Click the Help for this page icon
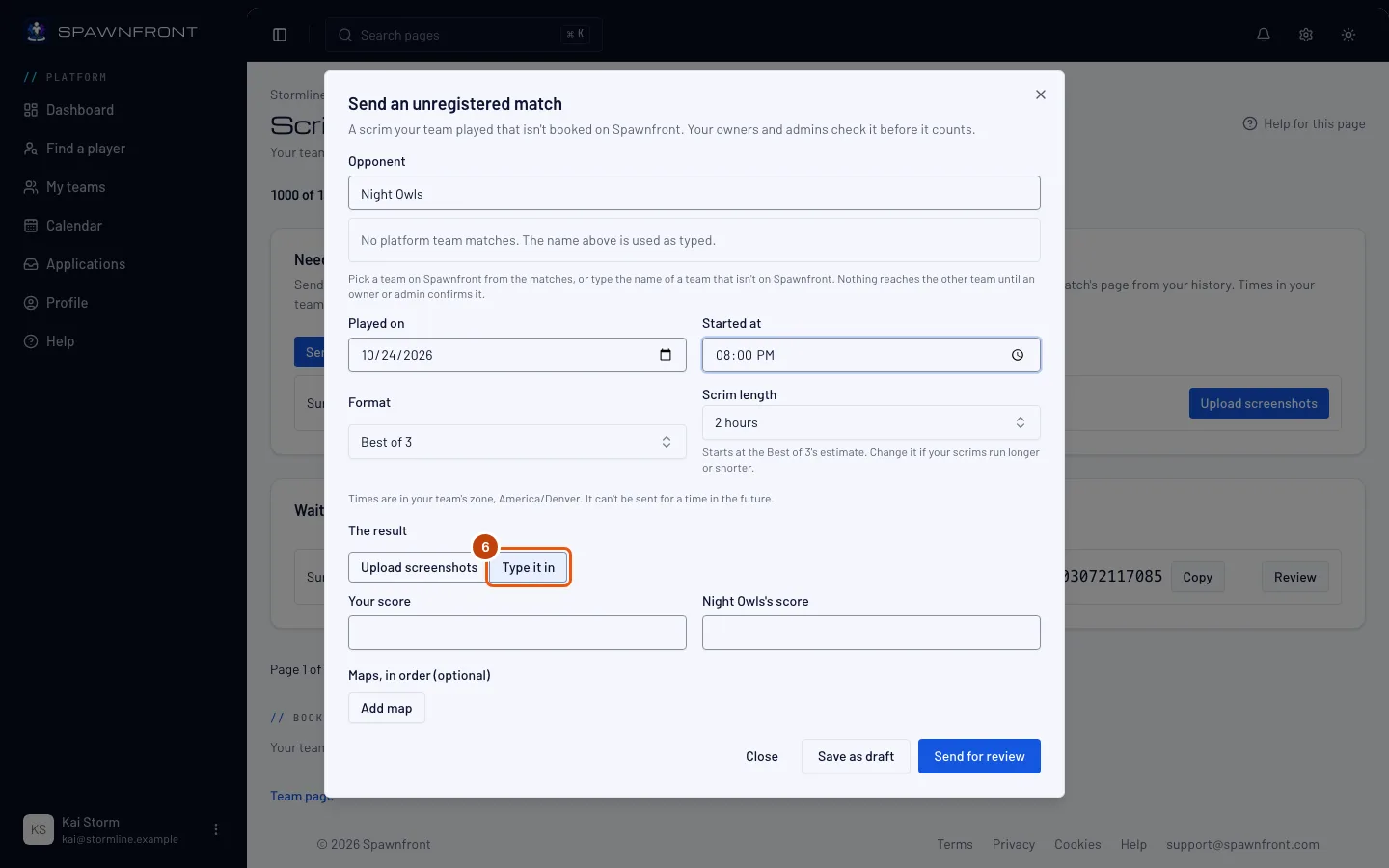 [1250, 123]
